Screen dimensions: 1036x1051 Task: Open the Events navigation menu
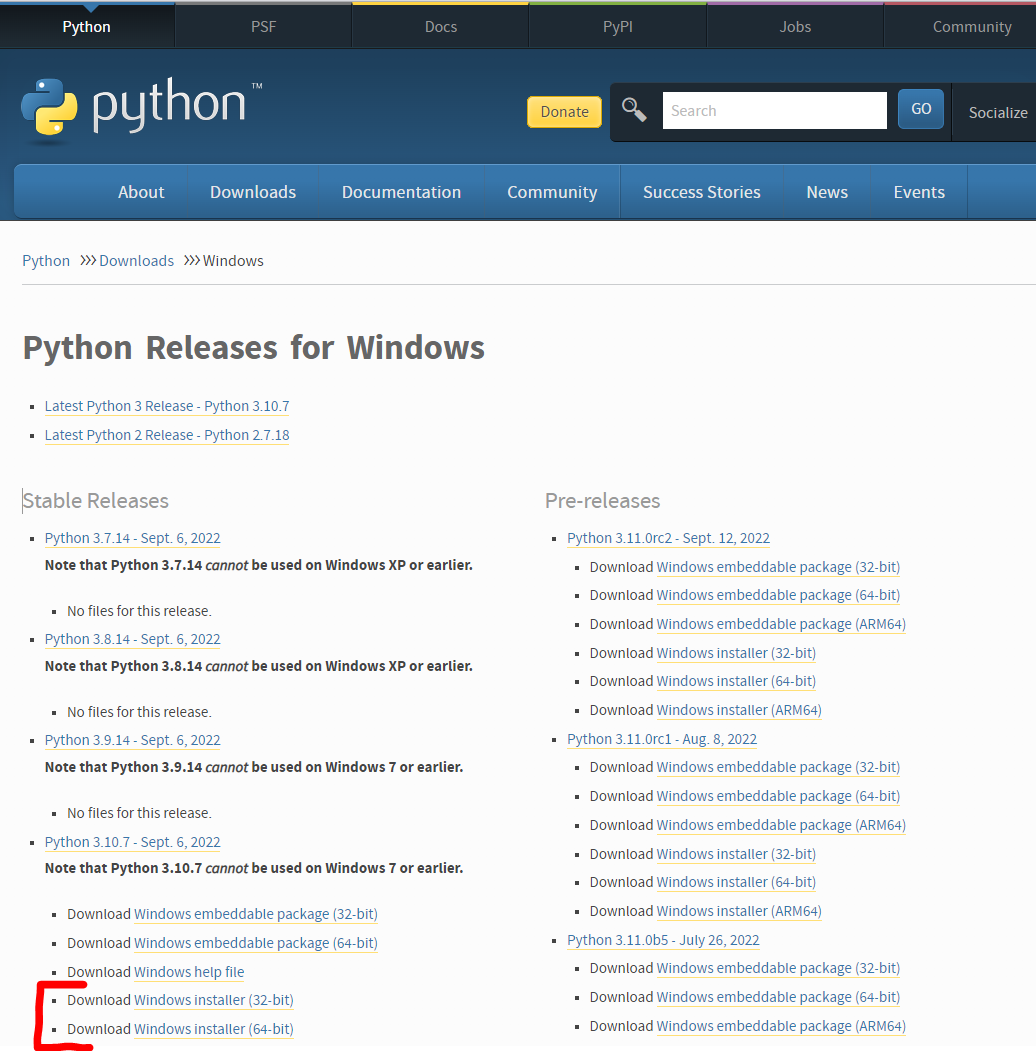919,192
